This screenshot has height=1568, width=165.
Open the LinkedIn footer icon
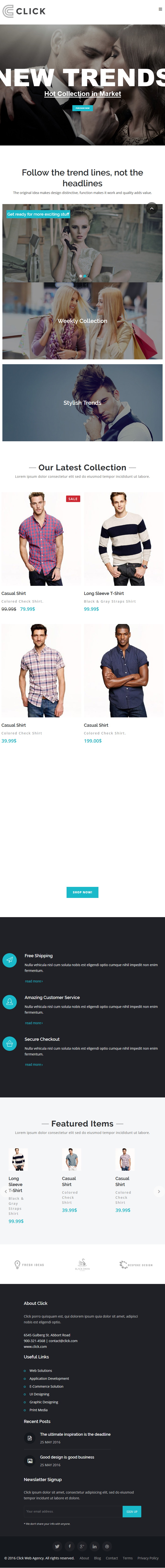coord(95,1546)
